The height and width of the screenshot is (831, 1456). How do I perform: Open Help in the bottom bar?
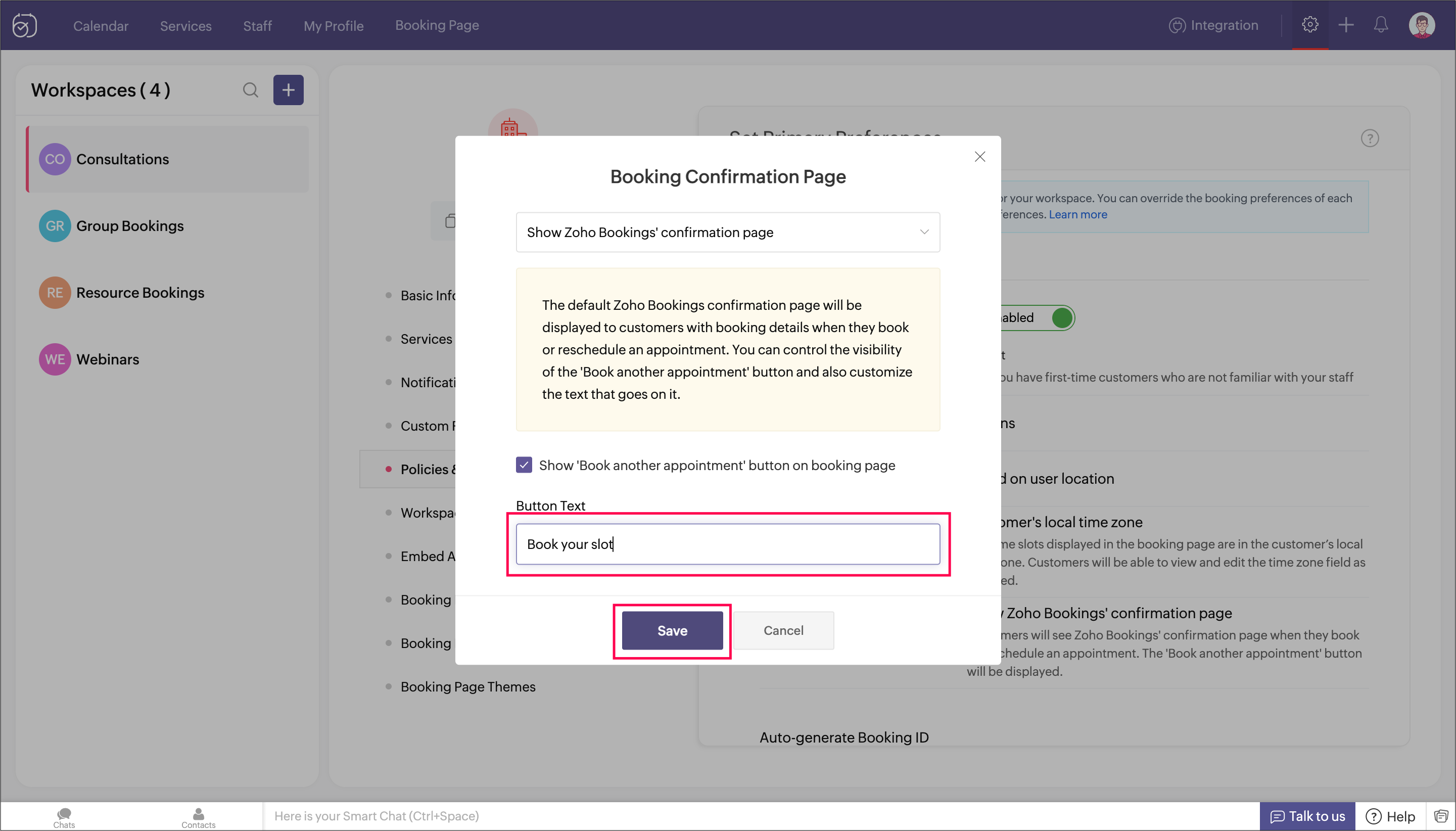(1390, 816)
